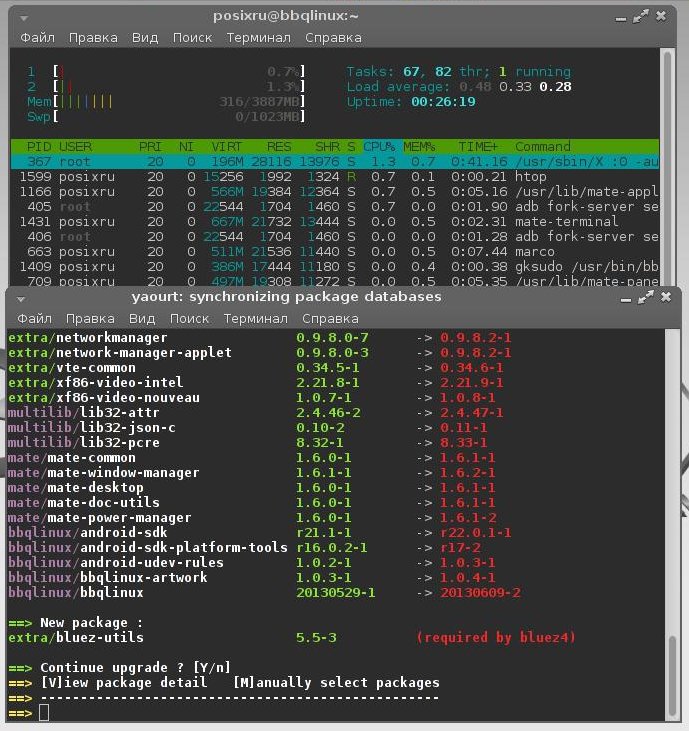Sort htop by NI column header
The width and height of the screenshot is (689, 731).
point(186,147)
